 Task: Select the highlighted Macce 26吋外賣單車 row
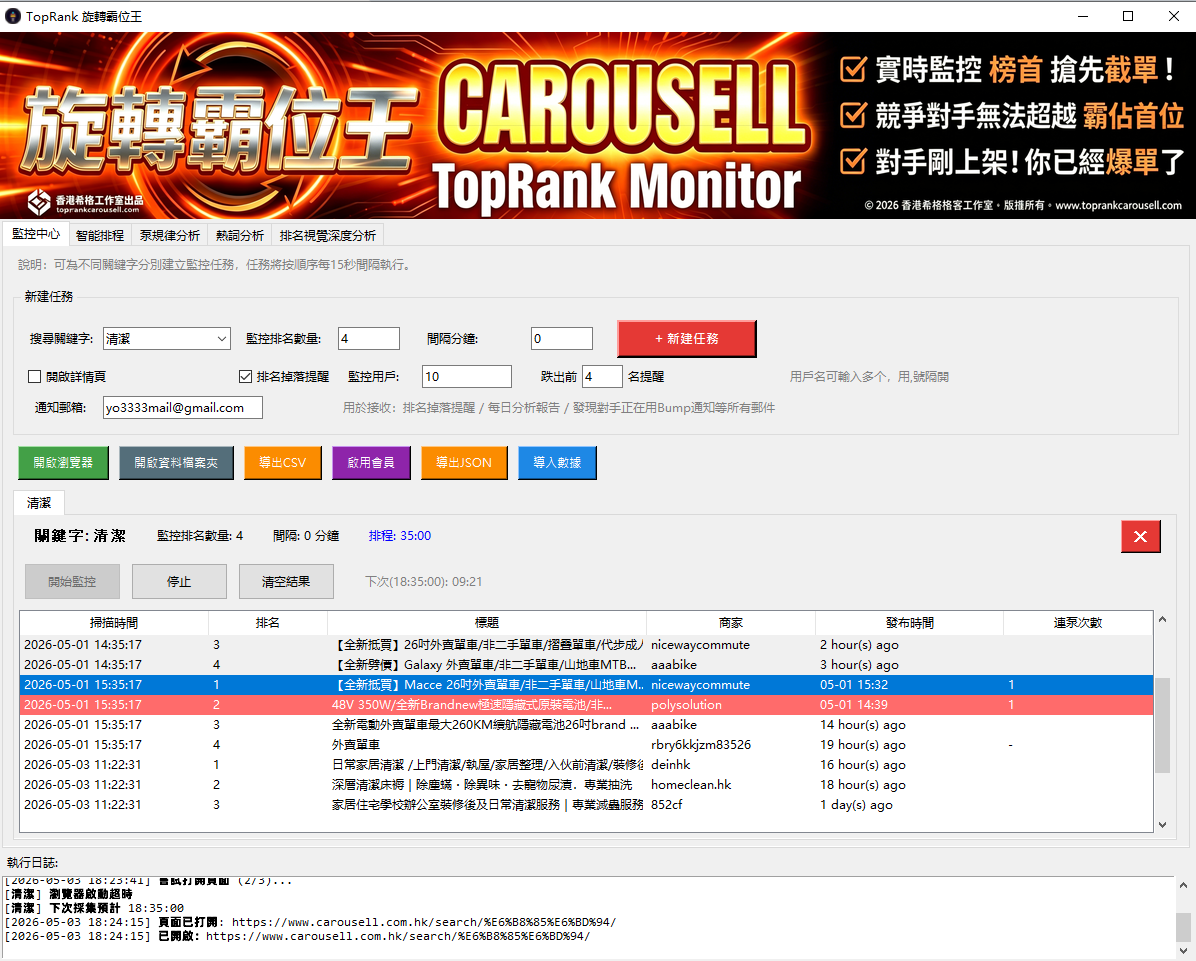(x=587, y=685)
